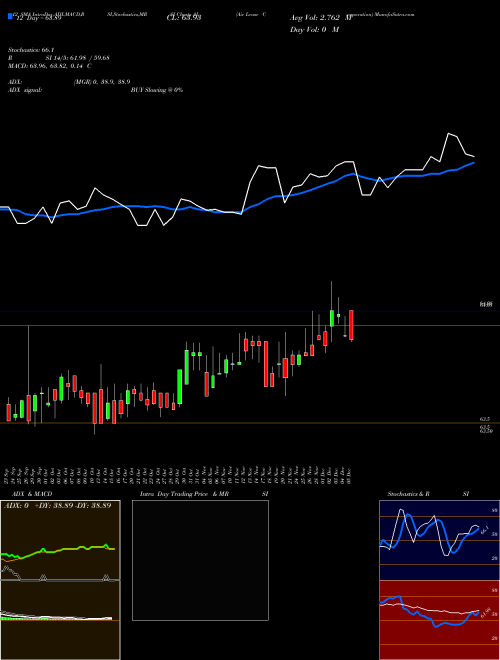Viewport: 500px width, 660px height.
Task: Click the white price line peak on upper chart
Action: [449, 134]
